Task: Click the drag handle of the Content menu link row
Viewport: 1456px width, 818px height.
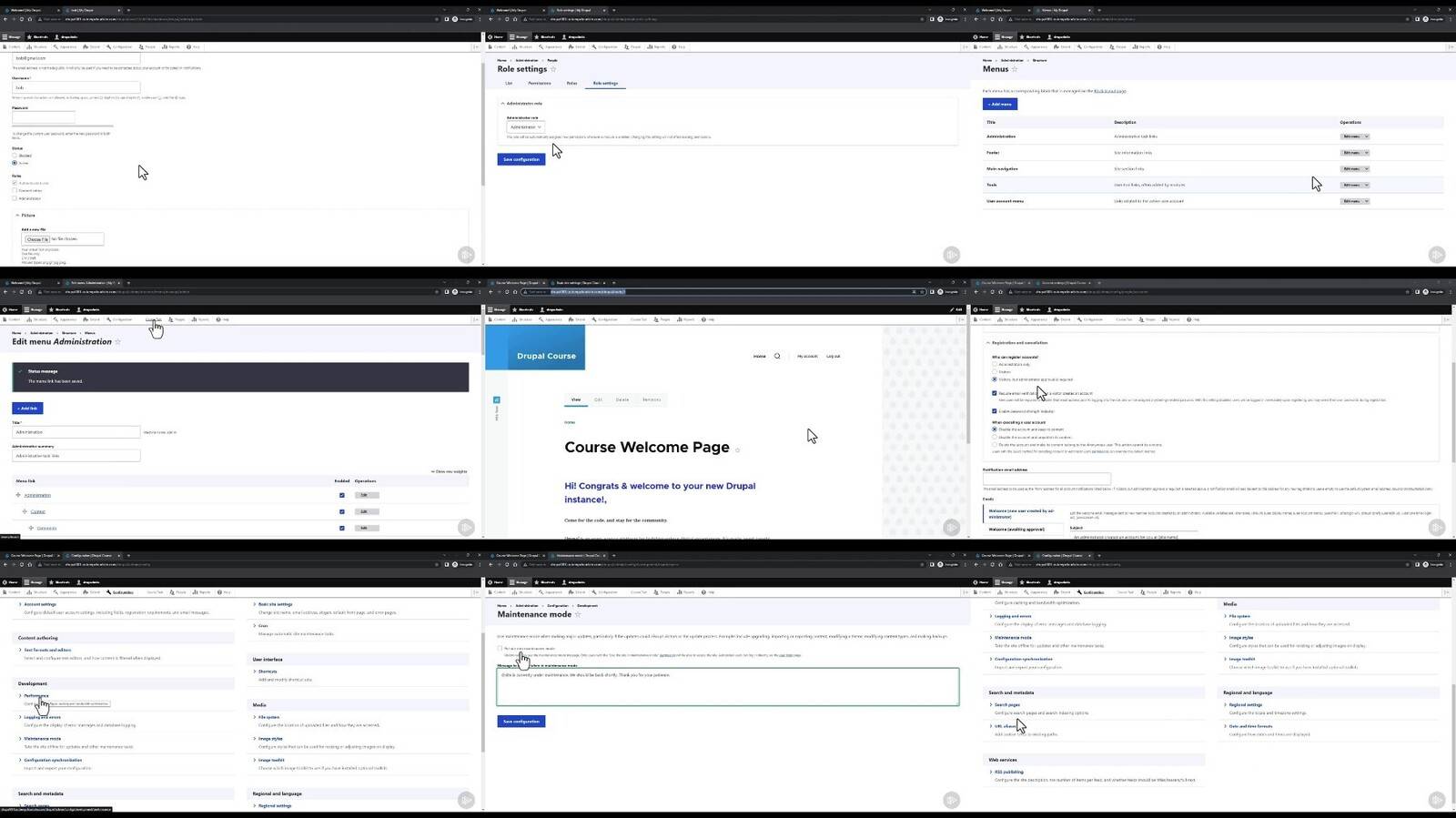Action: coord(25,511)
